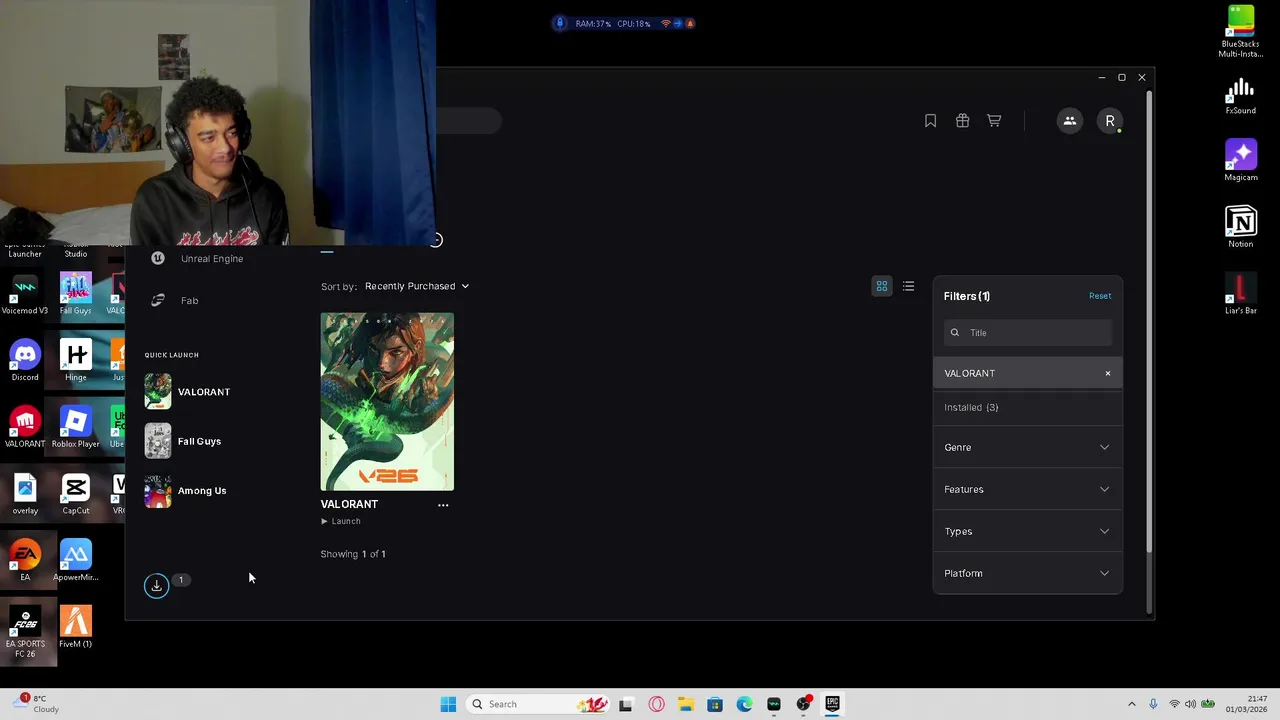Launch VALORANT from Quick Launch
Viewport: 1280px width, 720px height.
click(x=188, y=392)
